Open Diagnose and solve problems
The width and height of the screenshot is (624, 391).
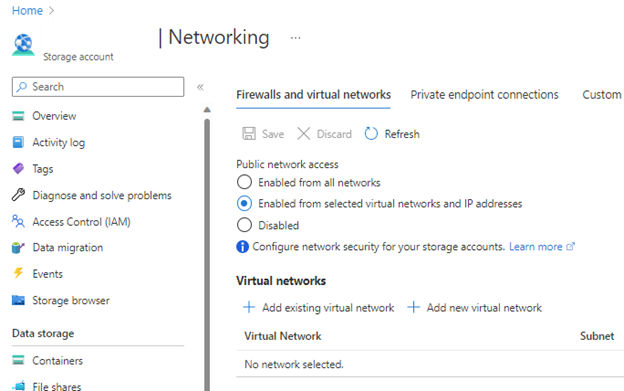pos(102,195)
